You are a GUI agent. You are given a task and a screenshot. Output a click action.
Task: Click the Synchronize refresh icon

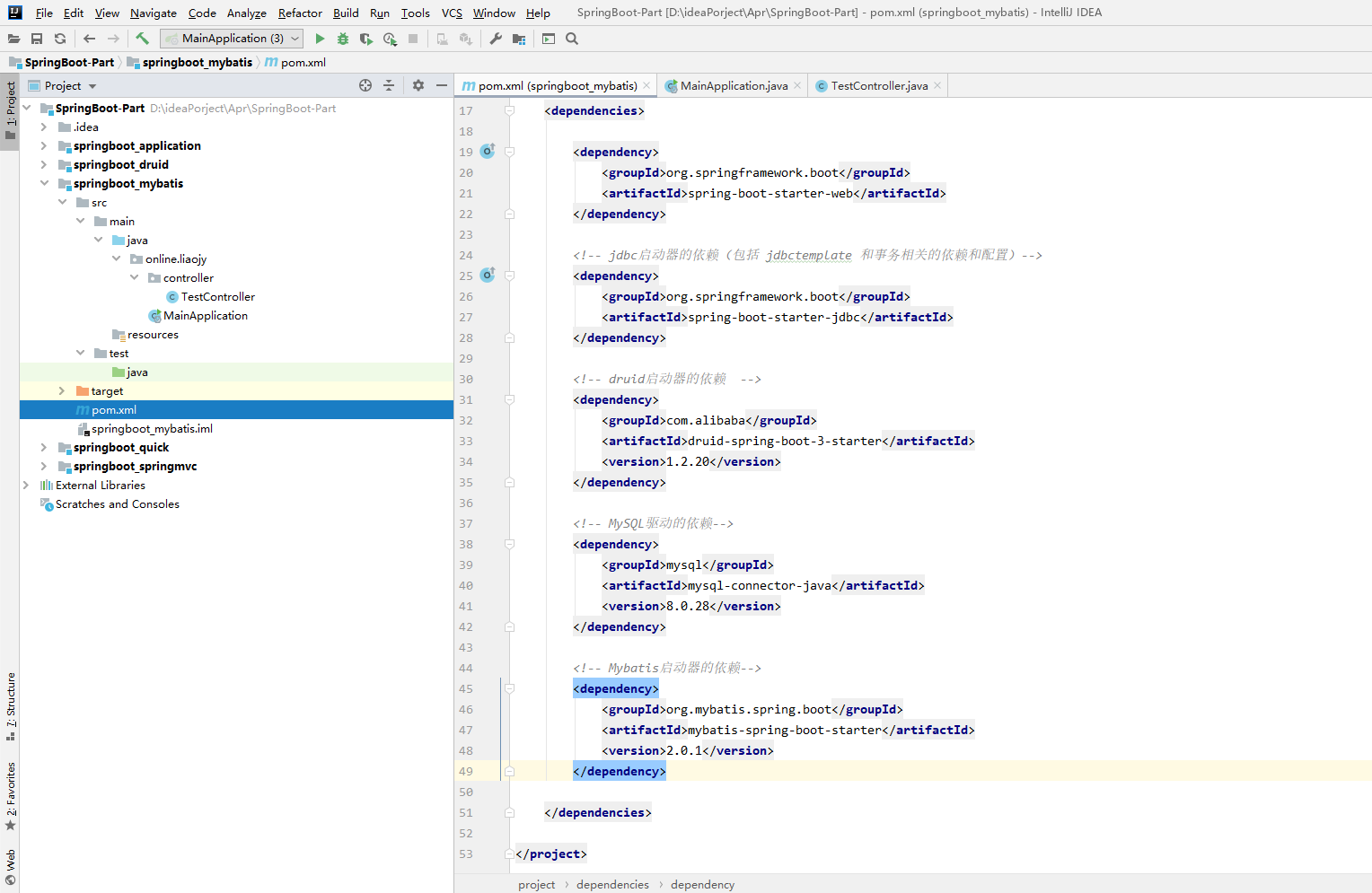(60, 39)
